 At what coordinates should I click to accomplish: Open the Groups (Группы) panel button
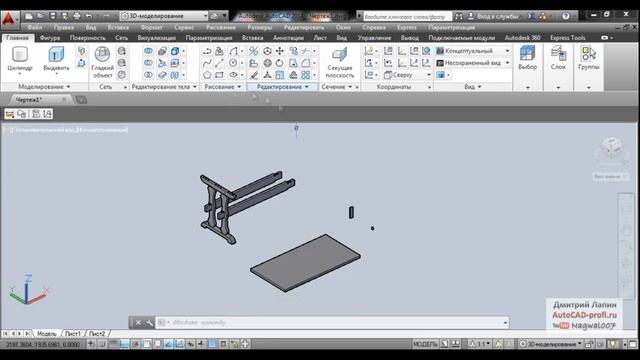(x=589, y=58)
